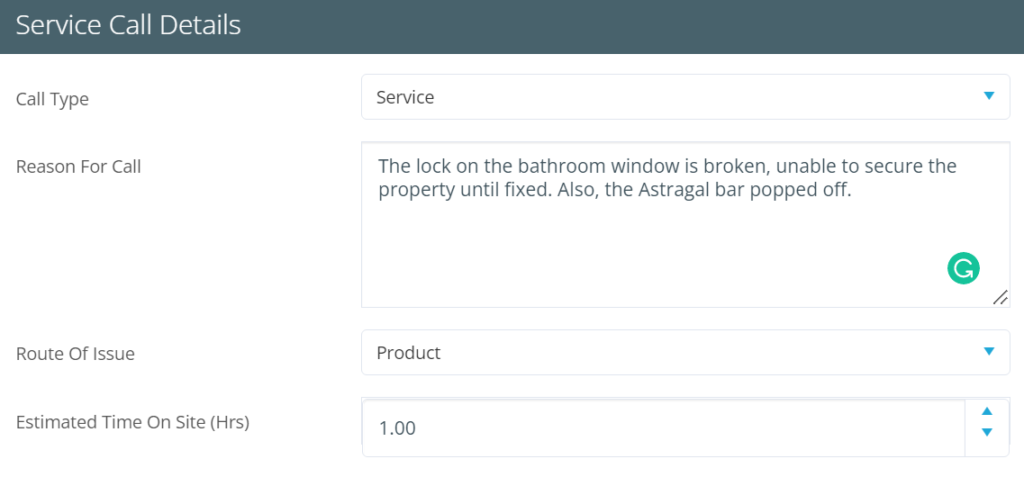
Task: Click the Route Of Issue dropdown arrow
Action: (x=989, y=351)
